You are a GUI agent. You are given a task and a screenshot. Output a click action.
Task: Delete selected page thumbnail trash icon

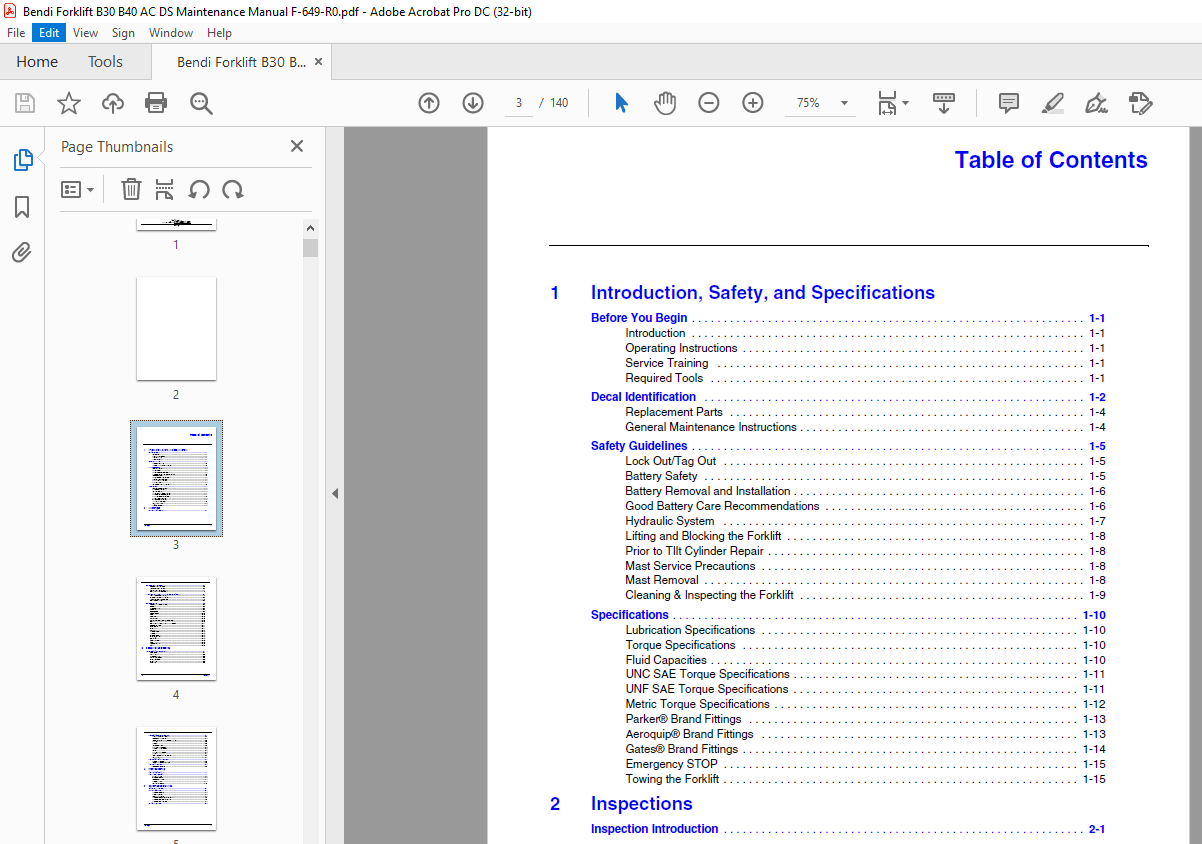point(131,189)
